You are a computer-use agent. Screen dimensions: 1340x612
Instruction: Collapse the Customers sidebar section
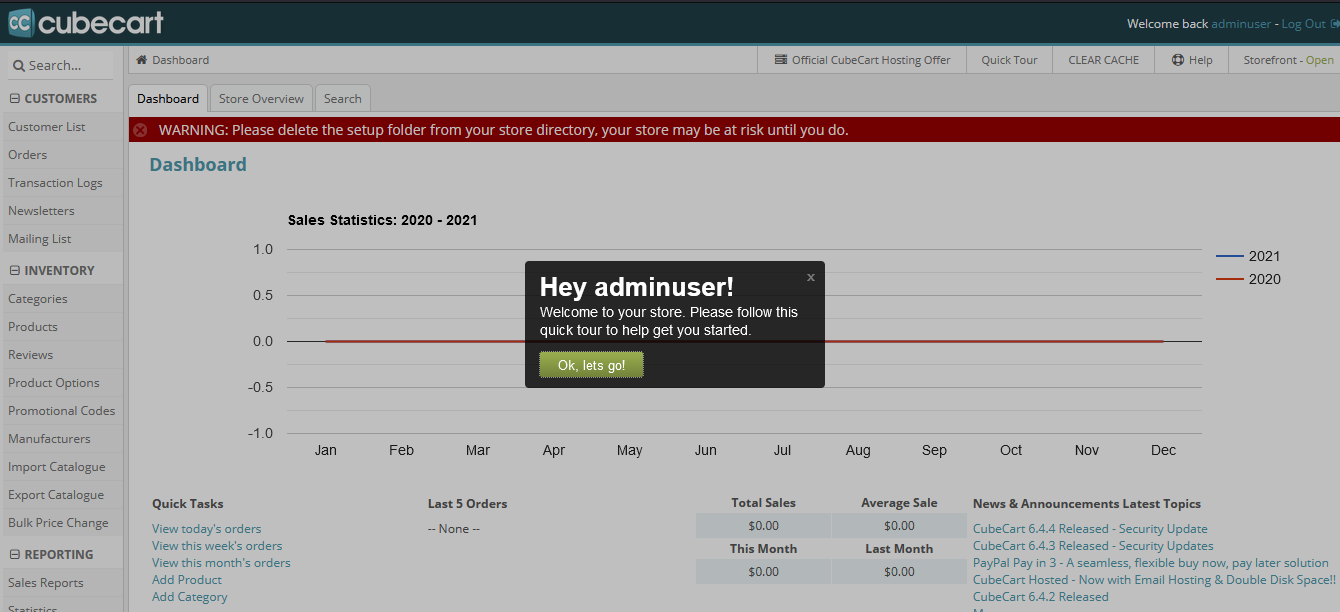point(15,99)
